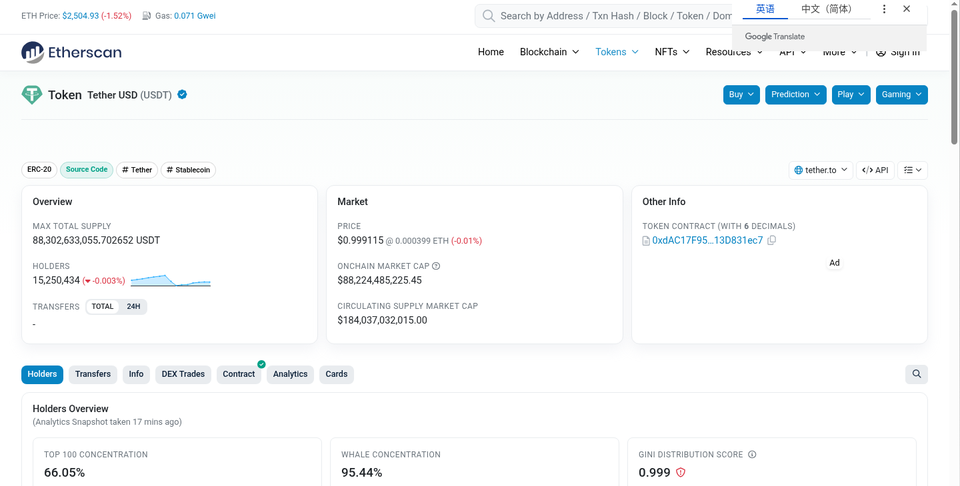Click the Tether token logo icon

pyautogui.click(x=32, y=95)
